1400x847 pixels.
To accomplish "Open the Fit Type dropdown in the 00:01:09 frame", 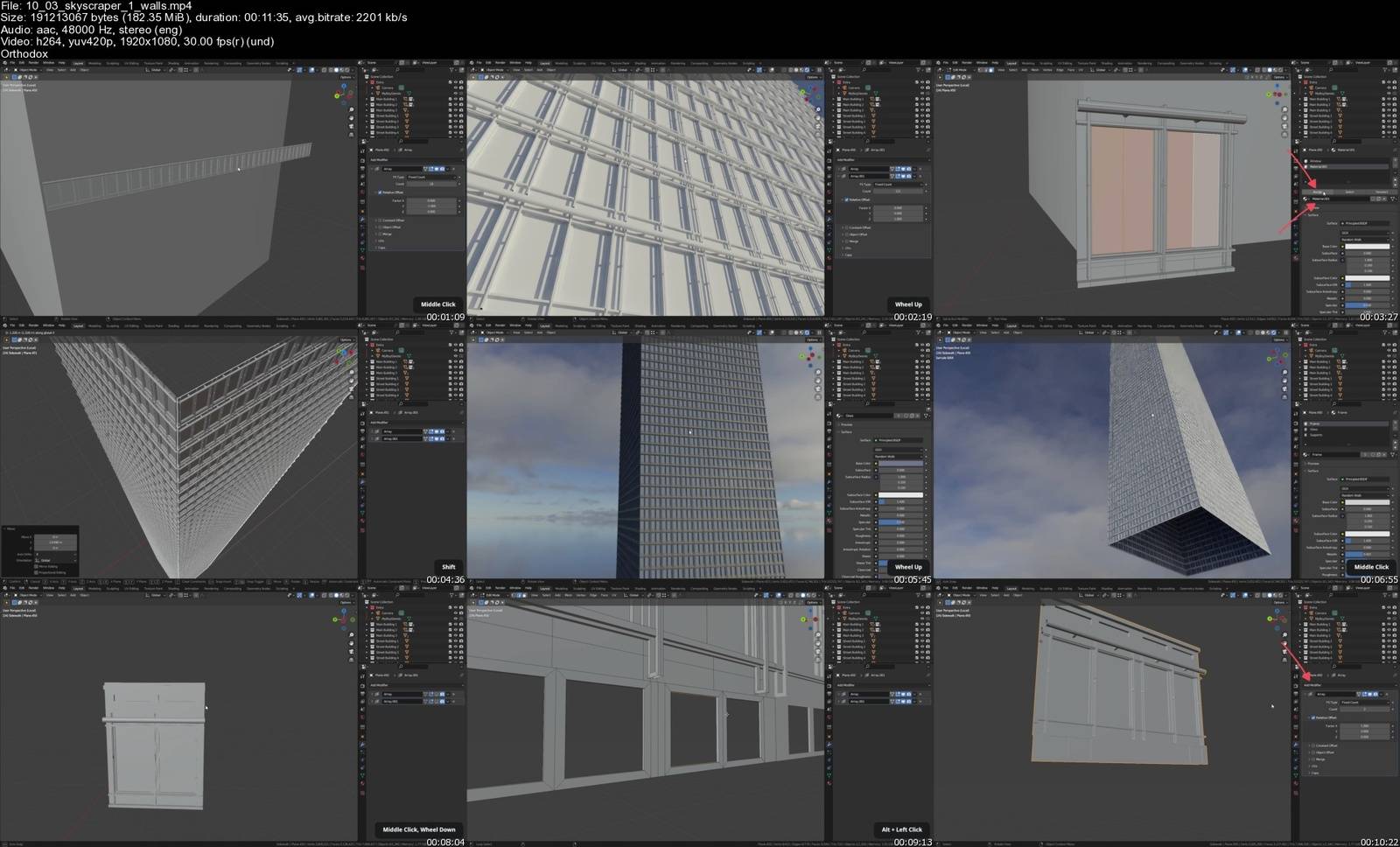I will [x=432, y=177].
